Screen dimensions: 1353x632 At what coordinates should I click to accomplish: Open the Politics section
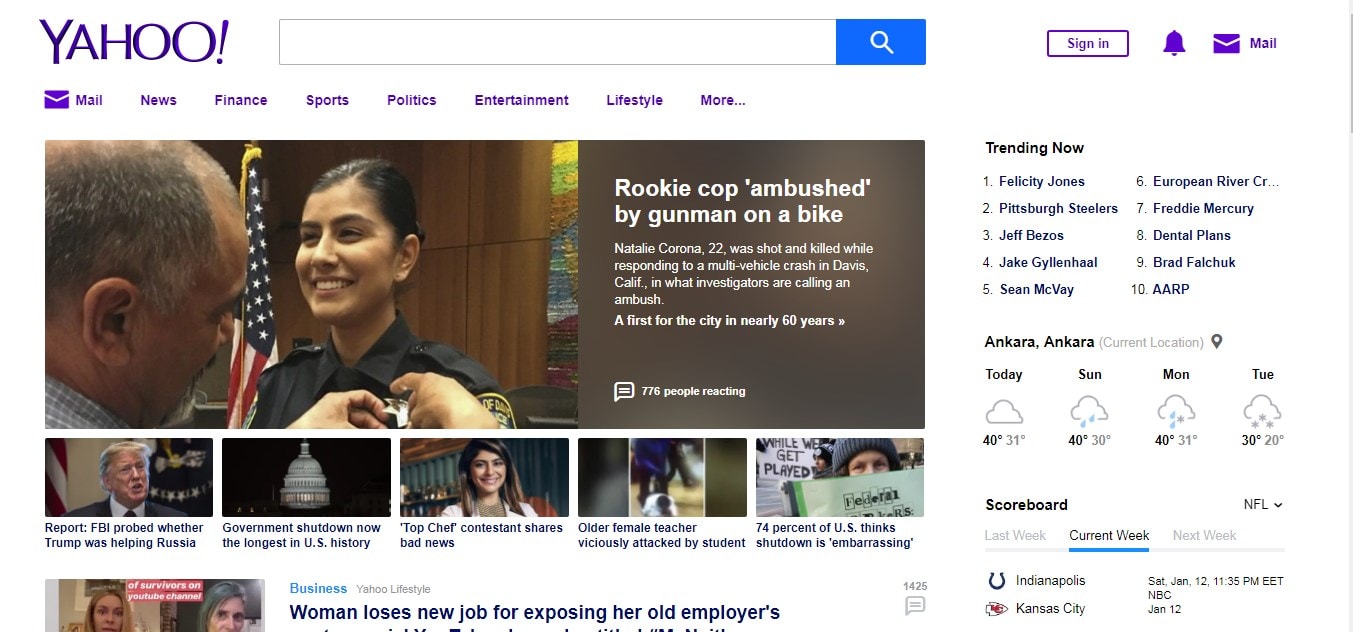[412, 100]
